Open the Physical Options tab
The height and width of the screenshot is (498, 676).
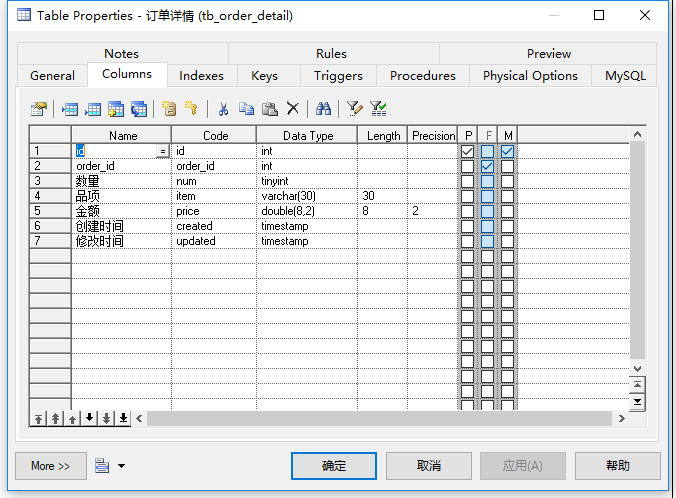click(x=530, y=75)
